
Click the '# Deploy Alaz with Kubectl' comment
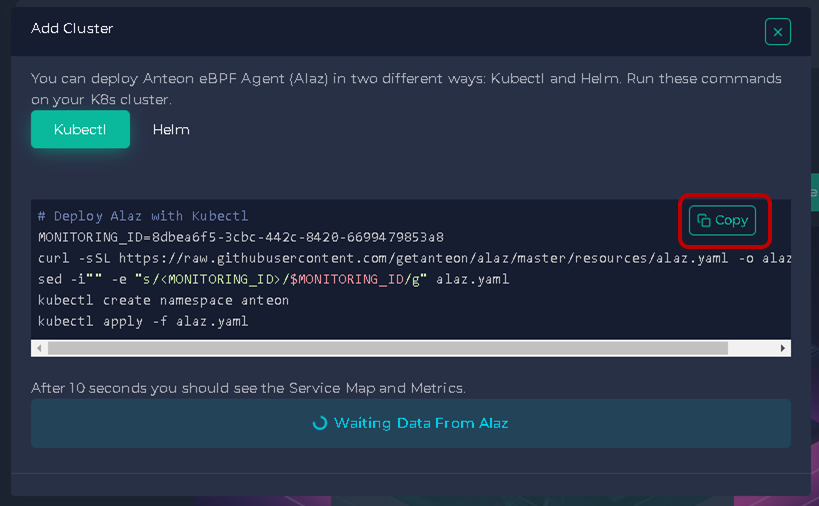pyautogui.click(x=143, y=216)
